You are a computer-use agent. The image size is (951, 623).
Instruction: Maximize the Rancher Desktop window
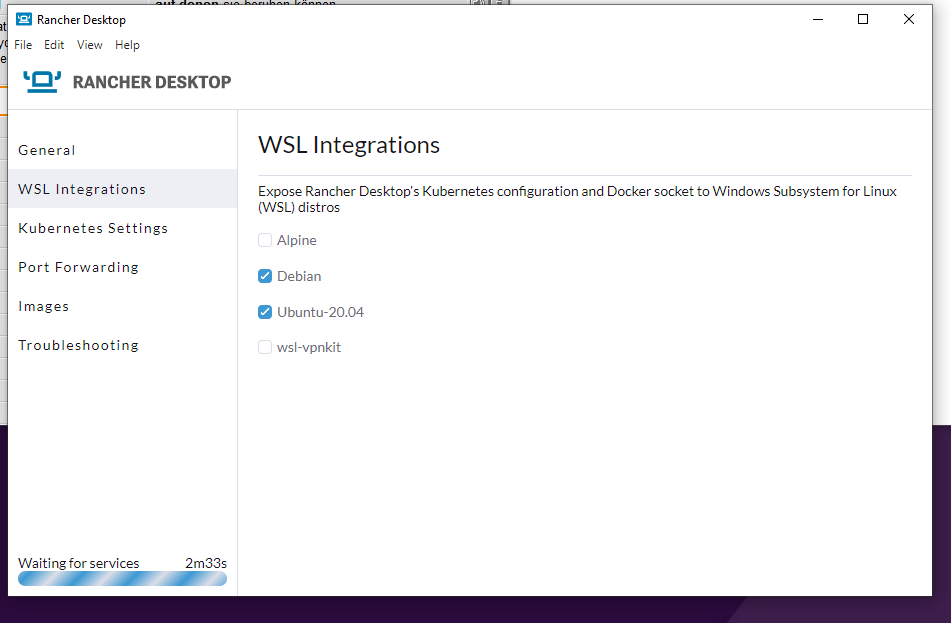(x=863, y=19)
